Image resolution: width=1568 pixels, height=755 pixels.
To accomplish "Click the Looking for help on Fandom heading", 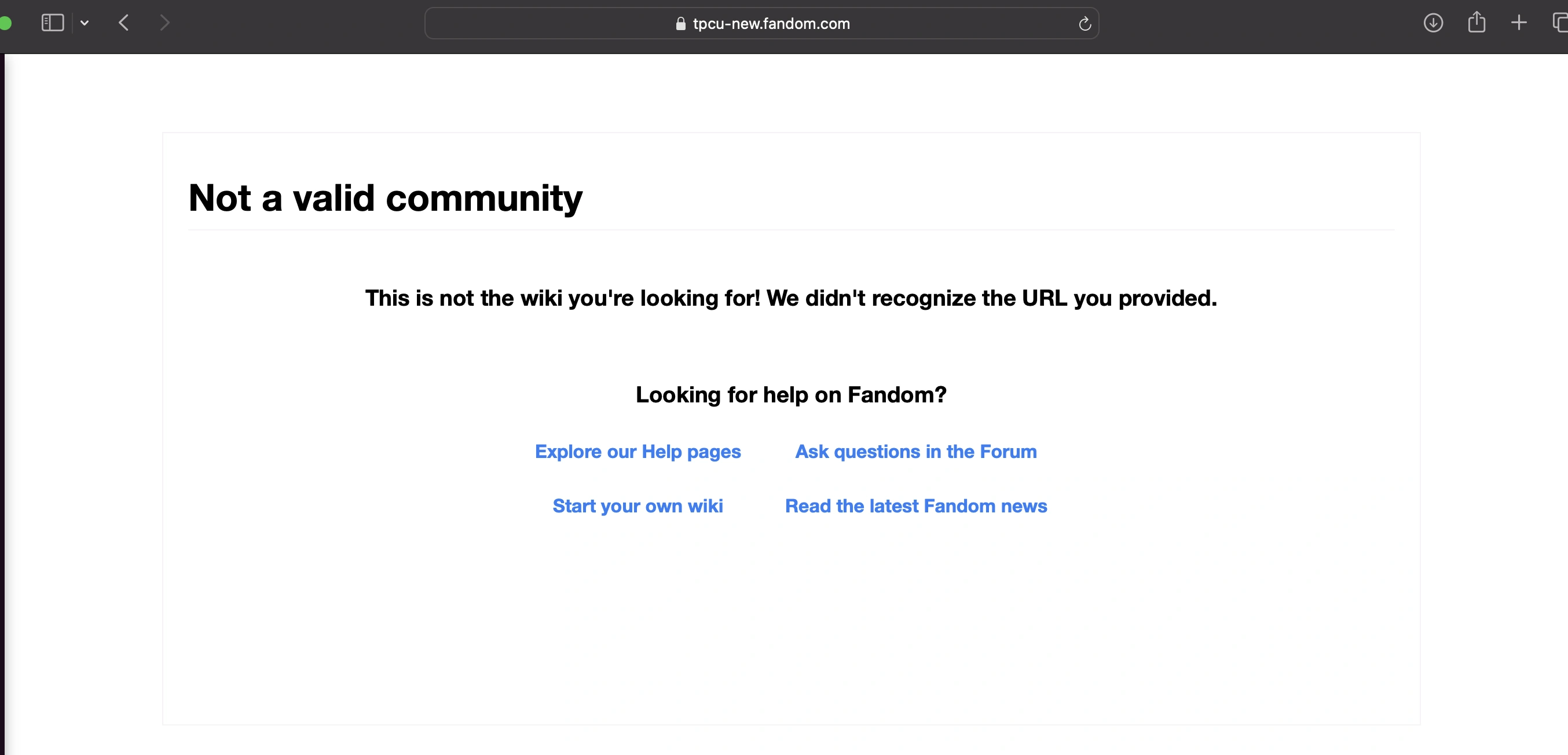I will [791, 394].
